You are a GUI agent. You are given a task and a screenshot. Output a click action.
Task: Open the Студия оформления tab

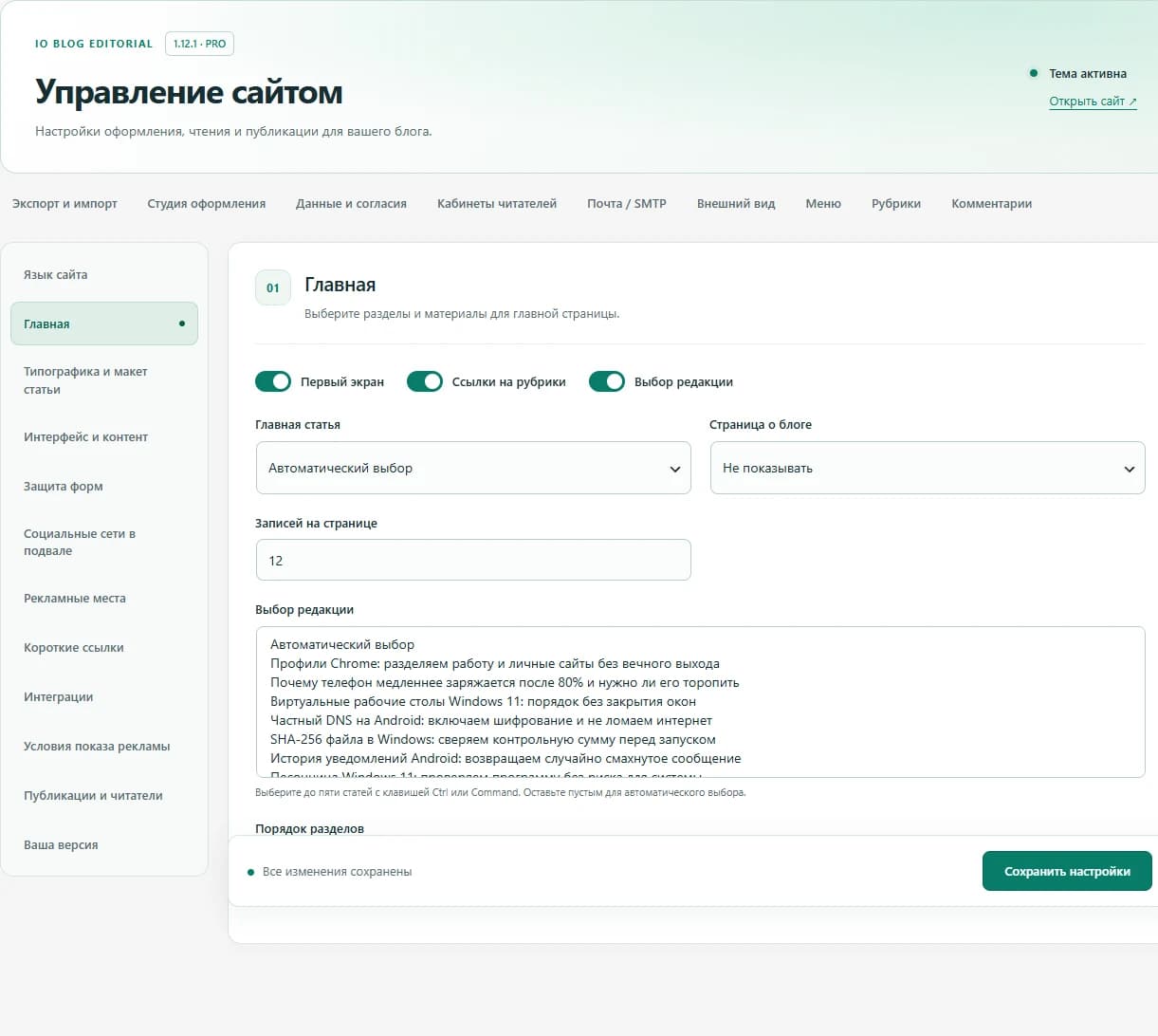(207, 203)
